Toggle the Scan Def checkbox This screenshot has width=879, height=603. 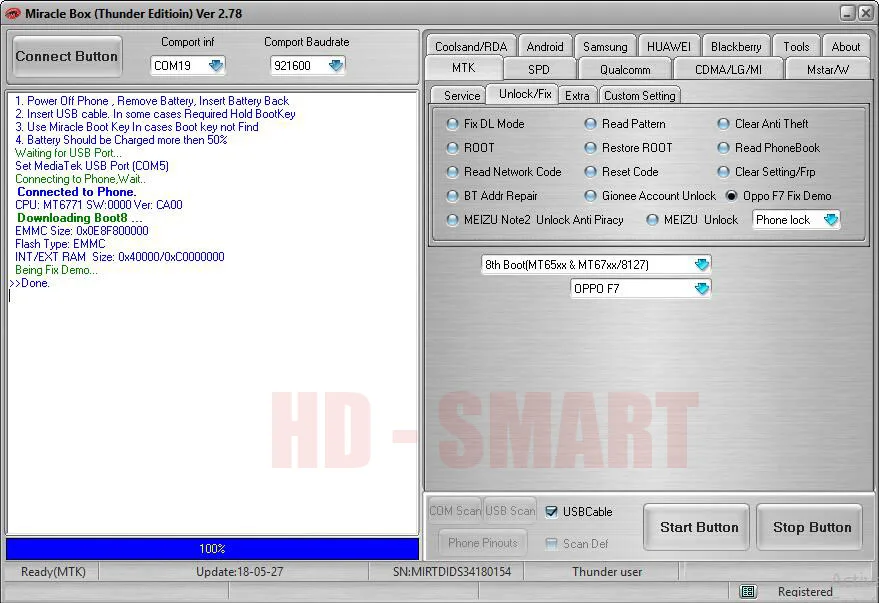tap(552, 544)
